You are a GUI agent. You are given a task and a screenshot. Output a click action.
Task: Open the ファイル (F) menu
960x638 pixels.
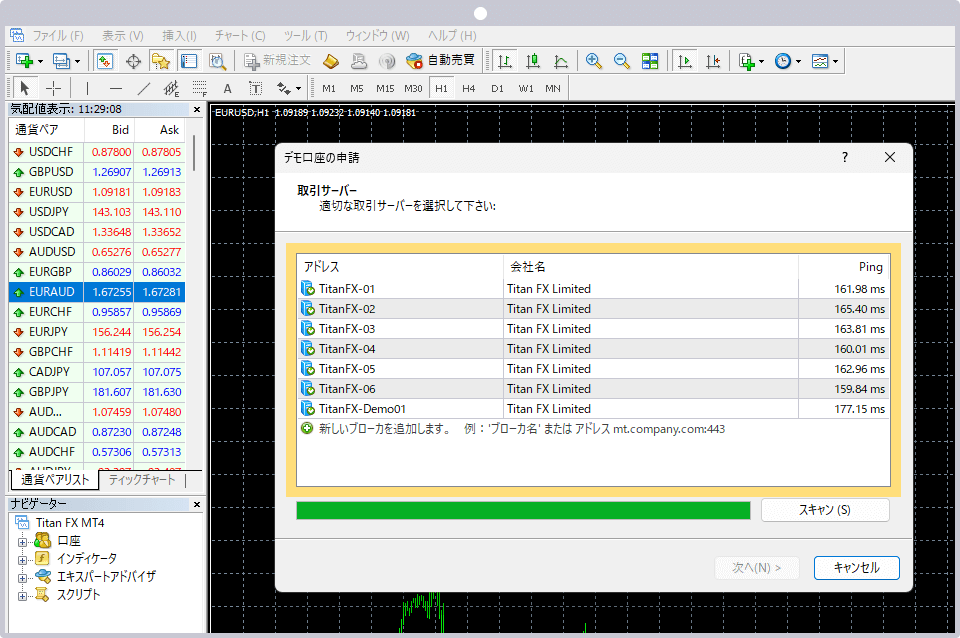coord(58,36)
